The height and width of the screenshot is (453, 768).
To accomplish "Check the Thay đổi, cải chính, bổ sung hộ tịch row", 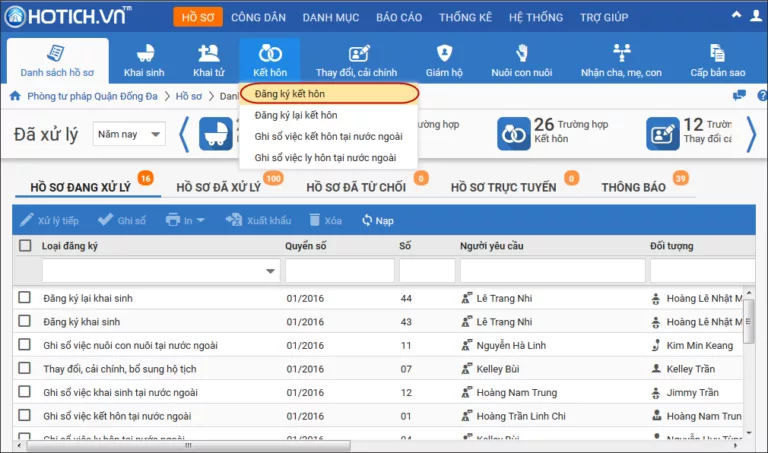I will pos(24,368).
